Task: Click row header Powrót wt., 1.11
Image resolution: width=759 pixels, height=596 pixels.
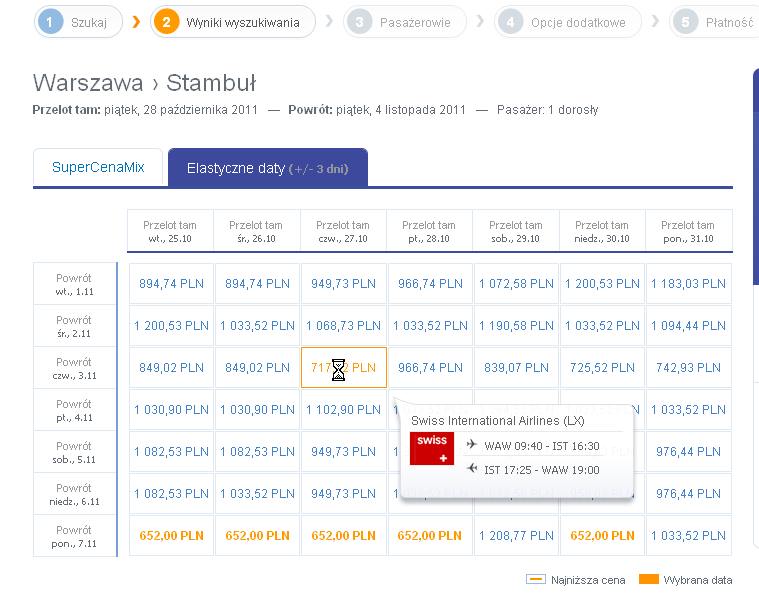Action: point(75,284)
